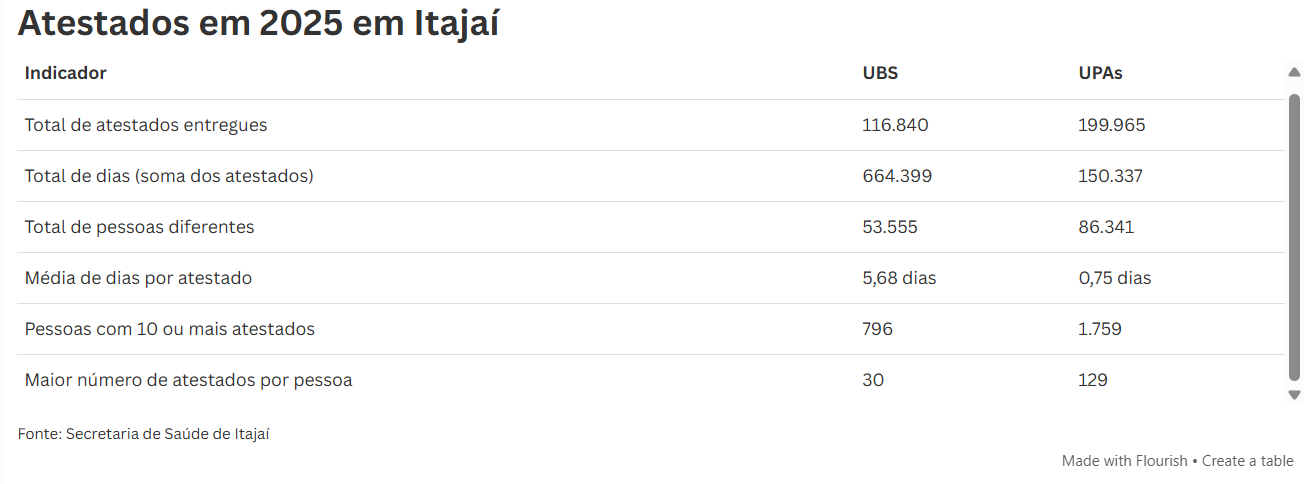Click the scroll down arrow

tap(1294, 395)
